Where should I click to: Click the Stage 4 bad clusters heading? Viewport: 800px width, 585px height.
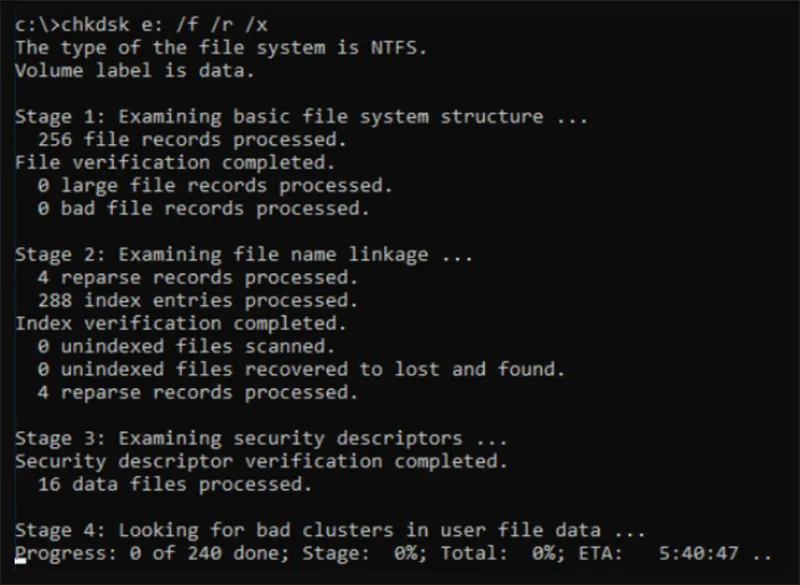point(330,530)
